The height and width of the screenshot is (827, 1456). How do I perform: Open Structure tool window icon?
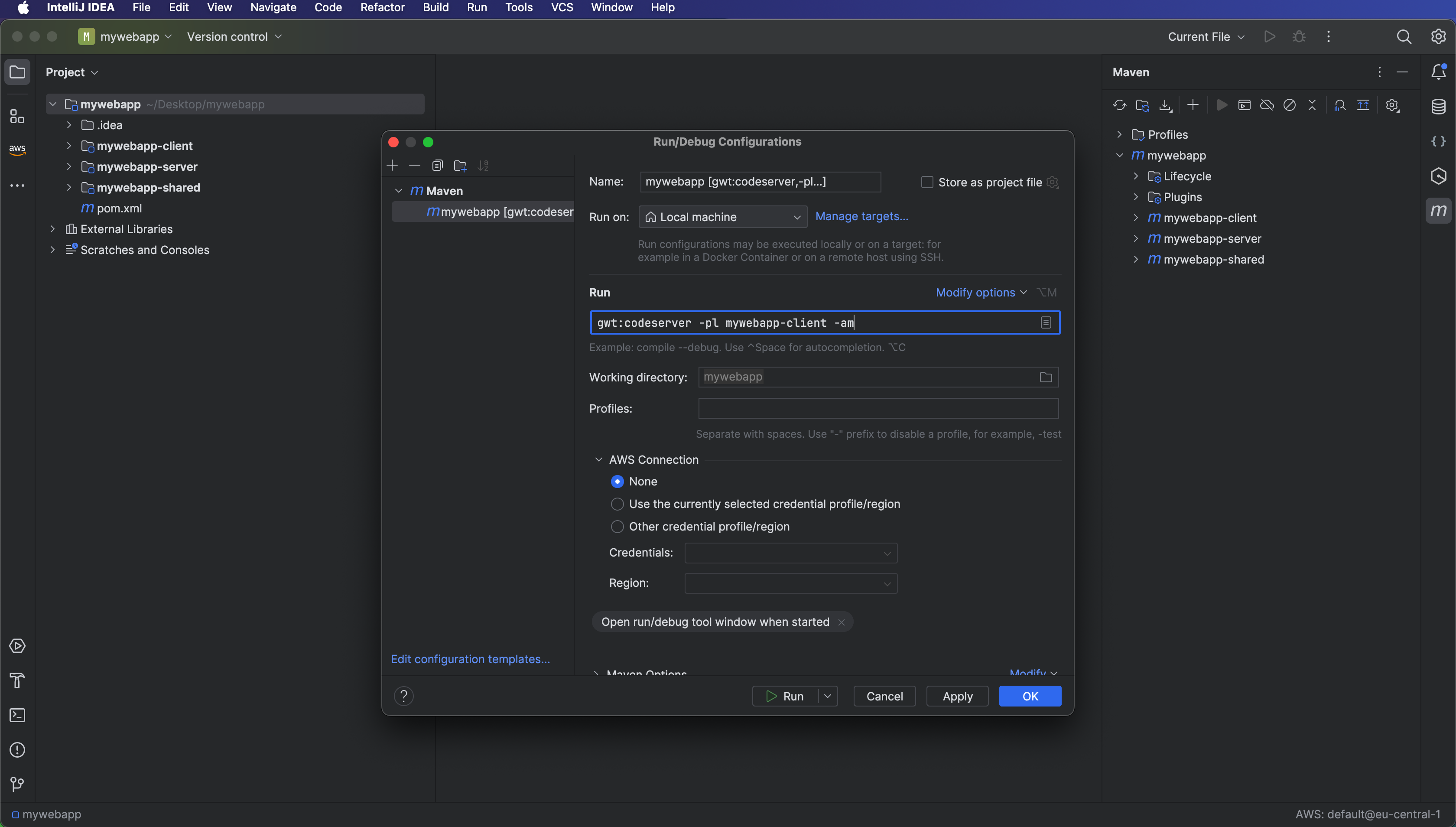[x=17, y=117]
